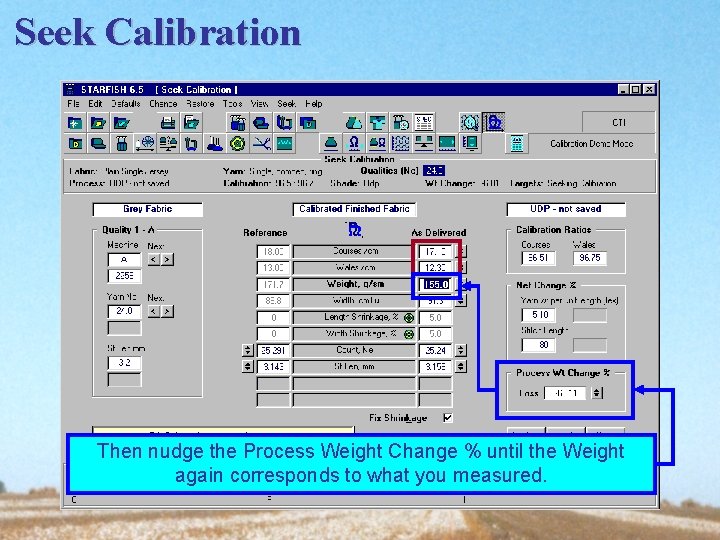Click Yarn No Next right arrow button
Image resolution: width=720 pixels, height=540 pixels.
(x=167, y=312)
